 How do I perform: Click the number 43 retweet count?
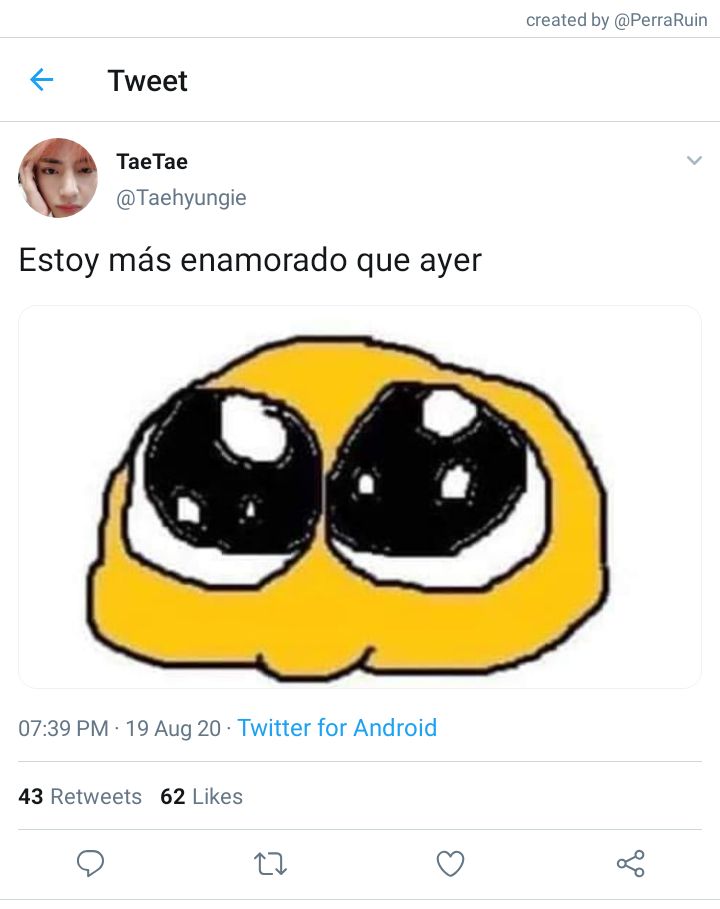(31, 797)
